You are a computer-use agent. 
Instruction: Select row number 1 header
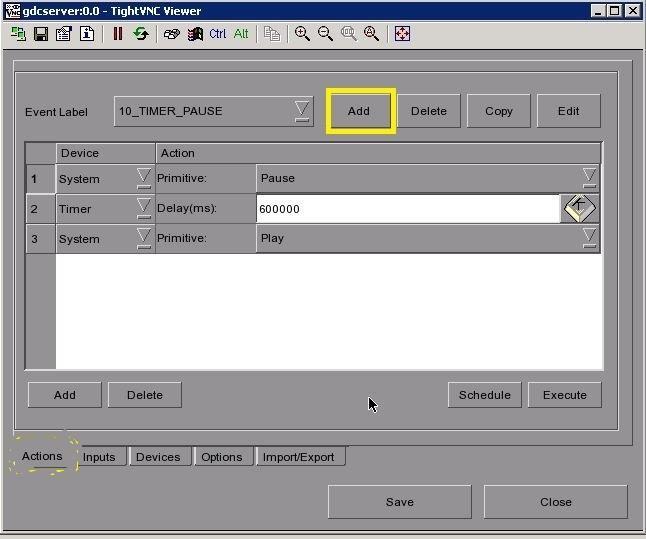click(40, 179)
